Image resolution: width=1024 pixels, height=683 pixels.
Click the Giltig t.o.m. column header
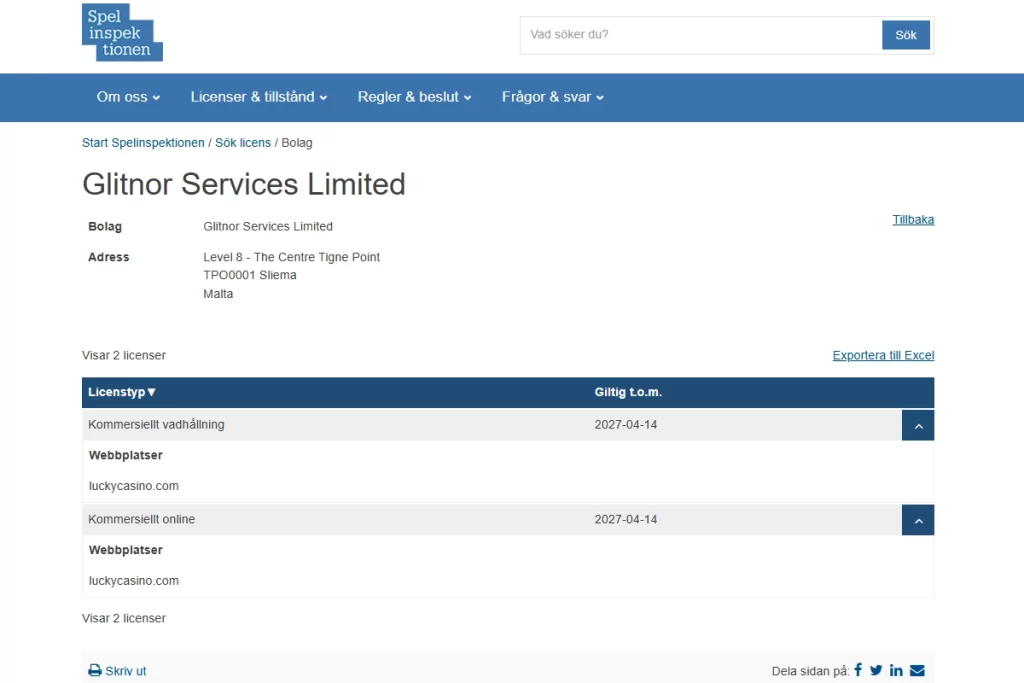tap(628, 392)
